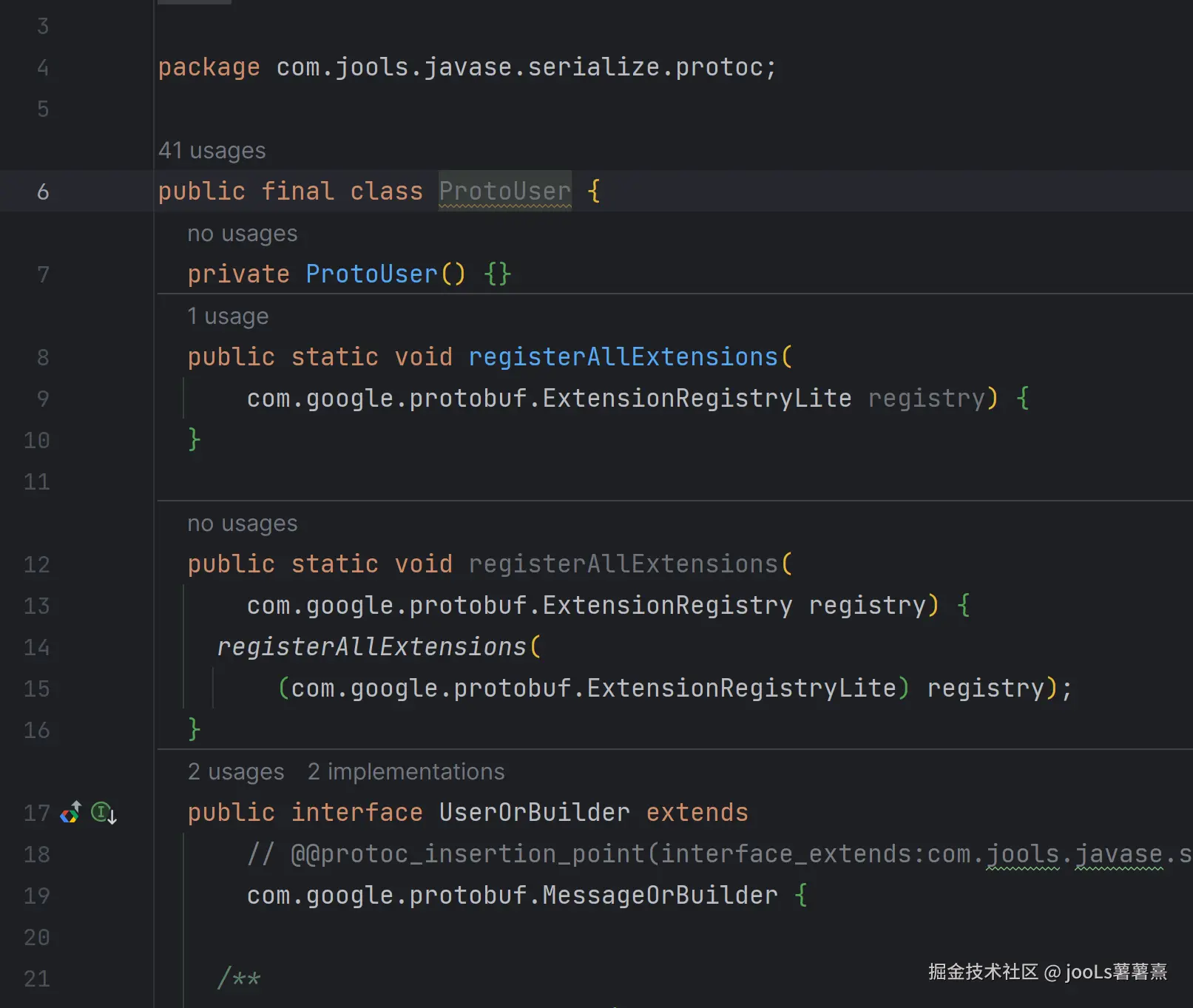Click the italic registerAllExtensions call
Image resolution: width=1193 pixels, height=1008 pixels.
pyautogui.click(x=371, y=647)
